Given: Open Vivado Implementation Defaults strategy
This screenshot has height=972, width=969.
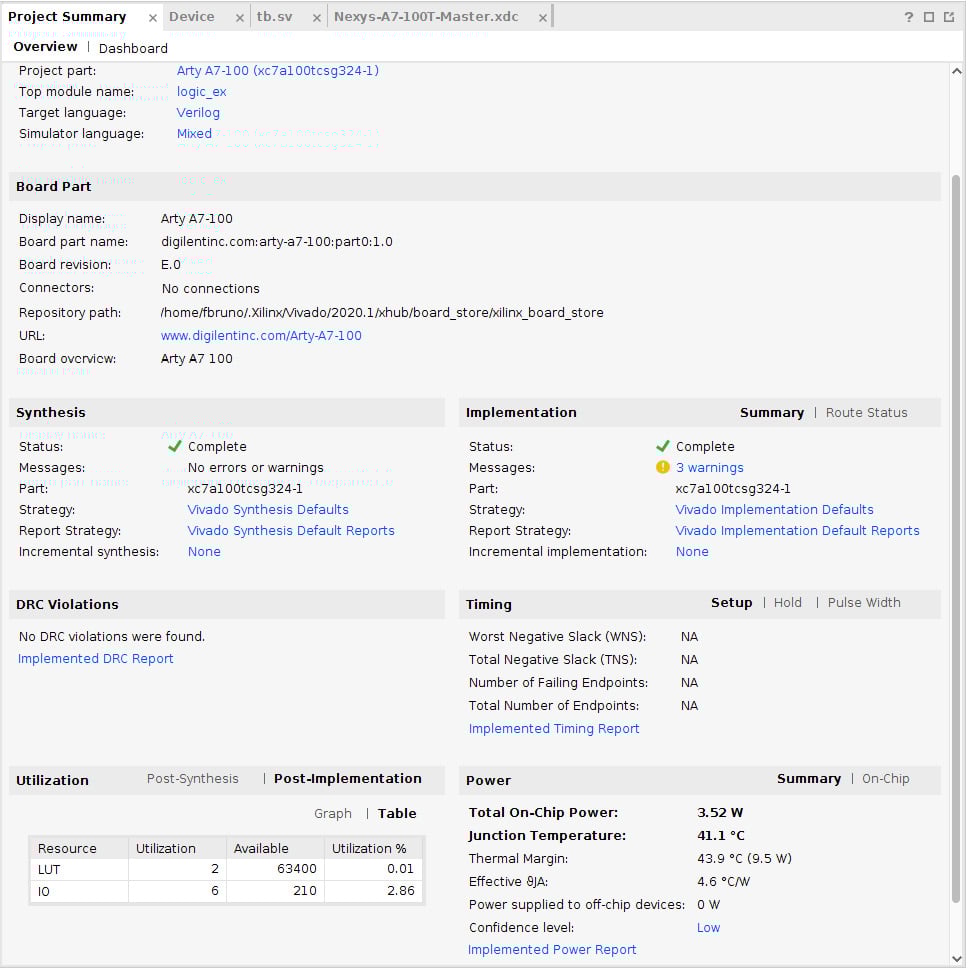Looking at the screenshot, I should pyautogui.click(x=774, y=510).
